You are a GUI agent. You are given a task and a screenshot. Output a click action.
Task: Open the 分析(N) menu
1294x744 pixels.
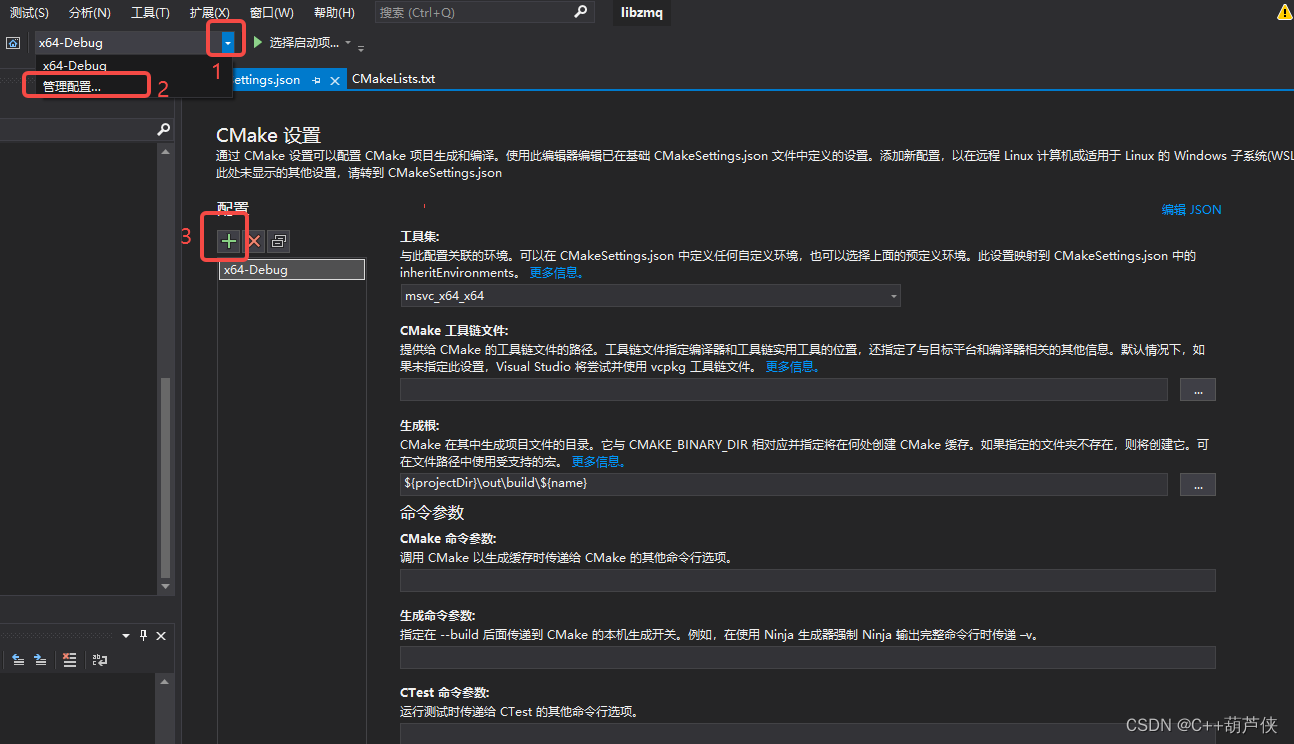point(90,13)
